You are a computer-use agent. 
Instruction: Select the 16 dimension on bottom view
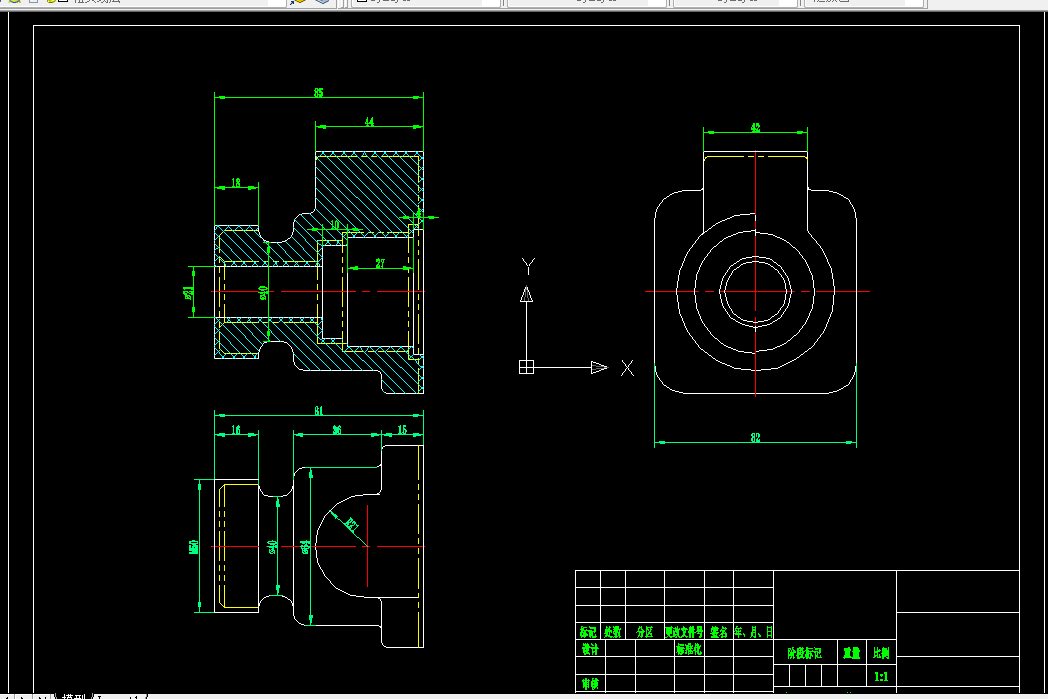(236, 430)
